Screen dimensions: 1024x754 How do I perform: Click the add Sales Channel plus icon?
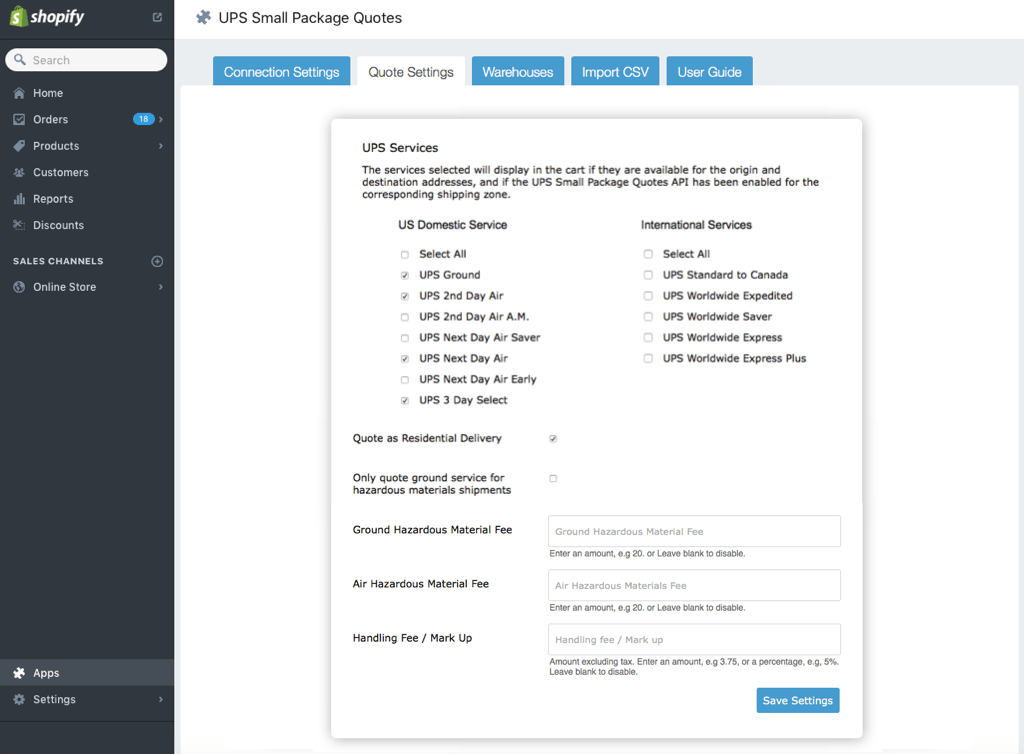click(156, 261)
